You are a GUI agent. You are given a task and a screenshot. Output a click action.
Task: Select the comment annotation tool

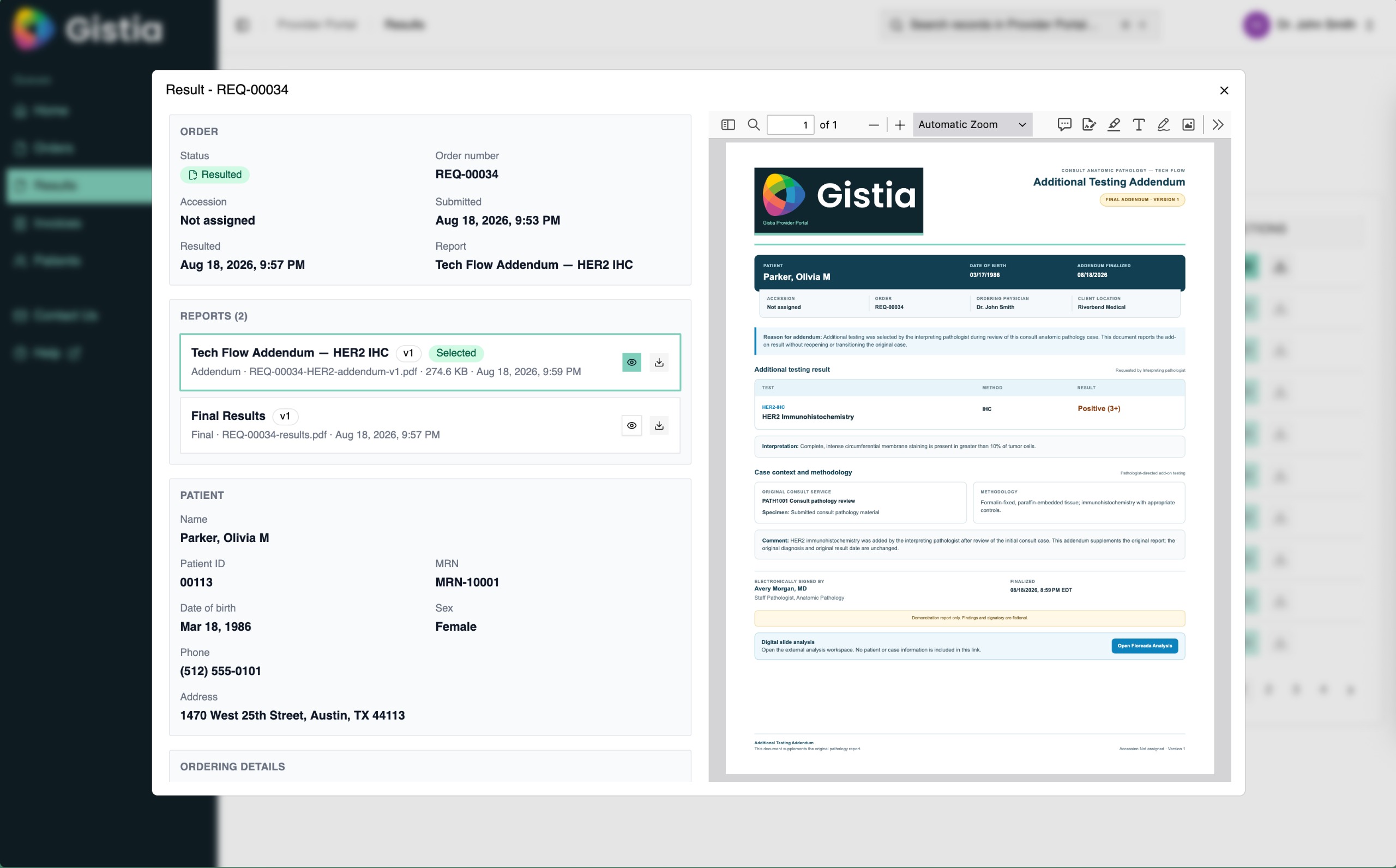(1064, 124)
